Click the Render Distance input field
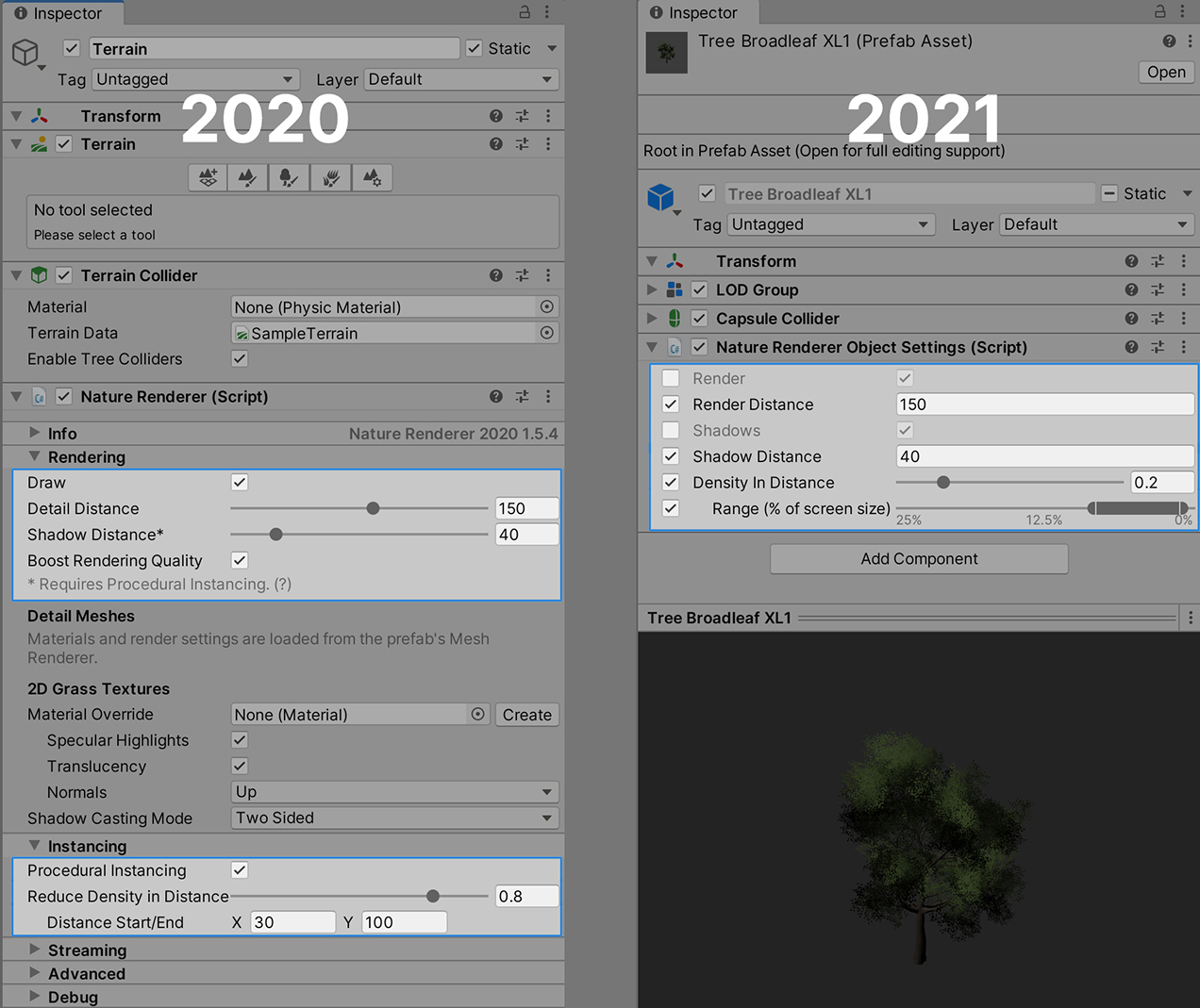This screenshot has height=1008, width=1200. click(1044, 405)
